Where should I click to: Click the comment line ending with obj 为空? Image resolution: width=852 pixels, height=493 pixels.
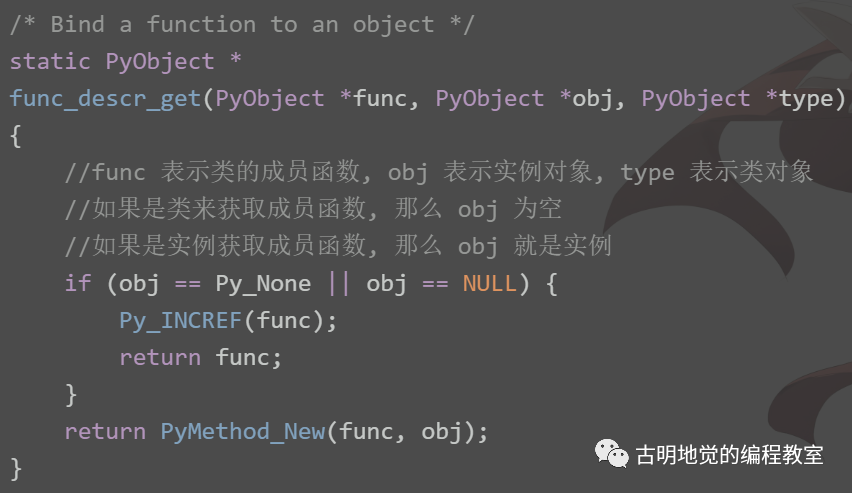[313, 209]
